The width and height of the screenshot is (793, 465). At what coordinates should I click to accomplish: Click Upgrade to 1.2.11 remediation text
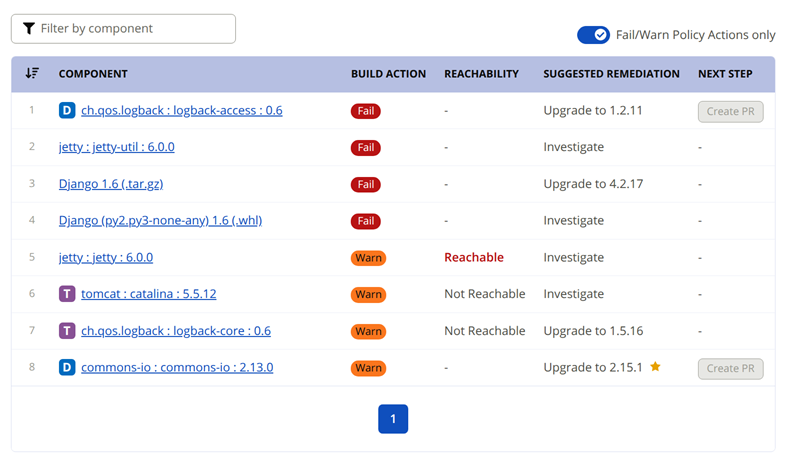click(593, 110)
